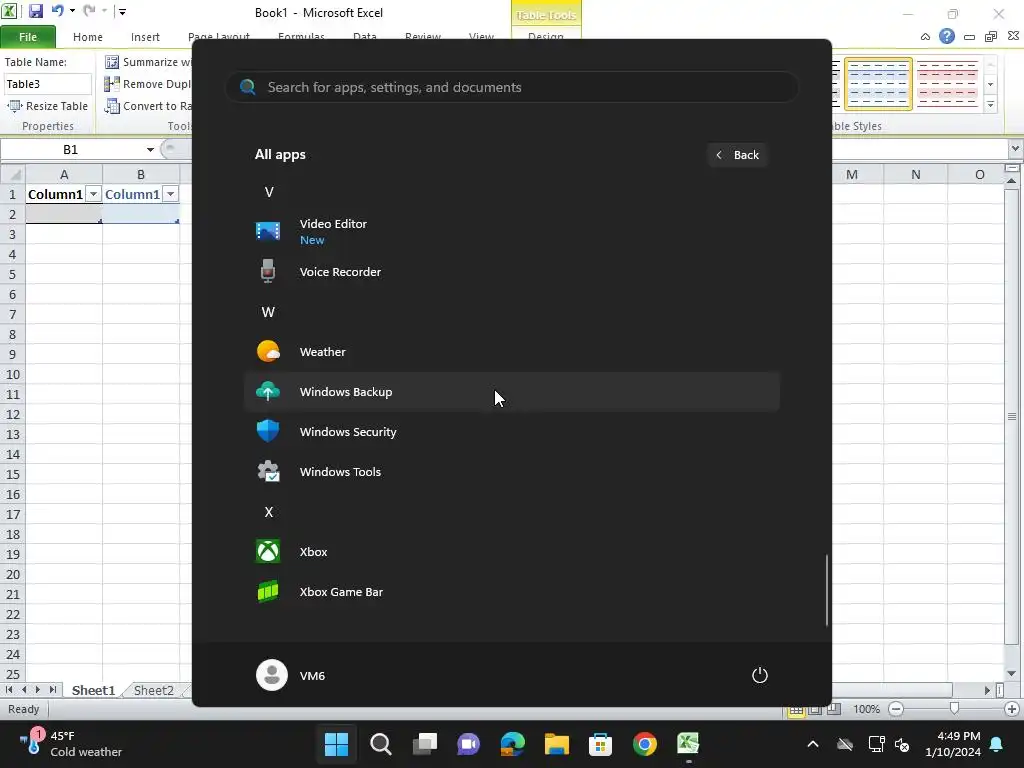Switch to Normal view in status bar
Viewport: 1024px width, 768px height.
pyautogui.click(x=796, y=710)
